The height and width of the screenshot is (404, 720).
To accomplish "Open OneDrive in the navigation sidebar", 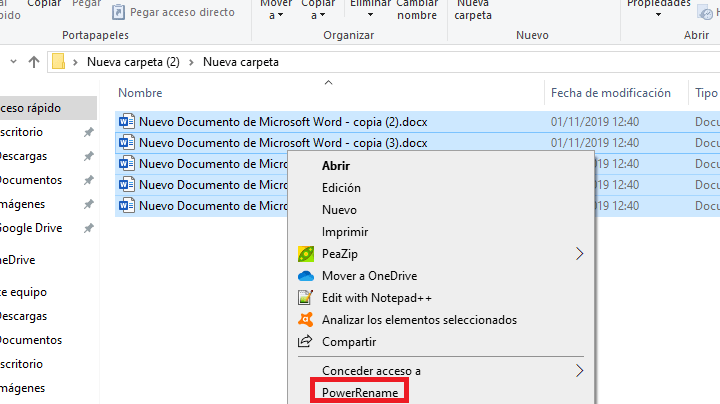I will (22, 260).
